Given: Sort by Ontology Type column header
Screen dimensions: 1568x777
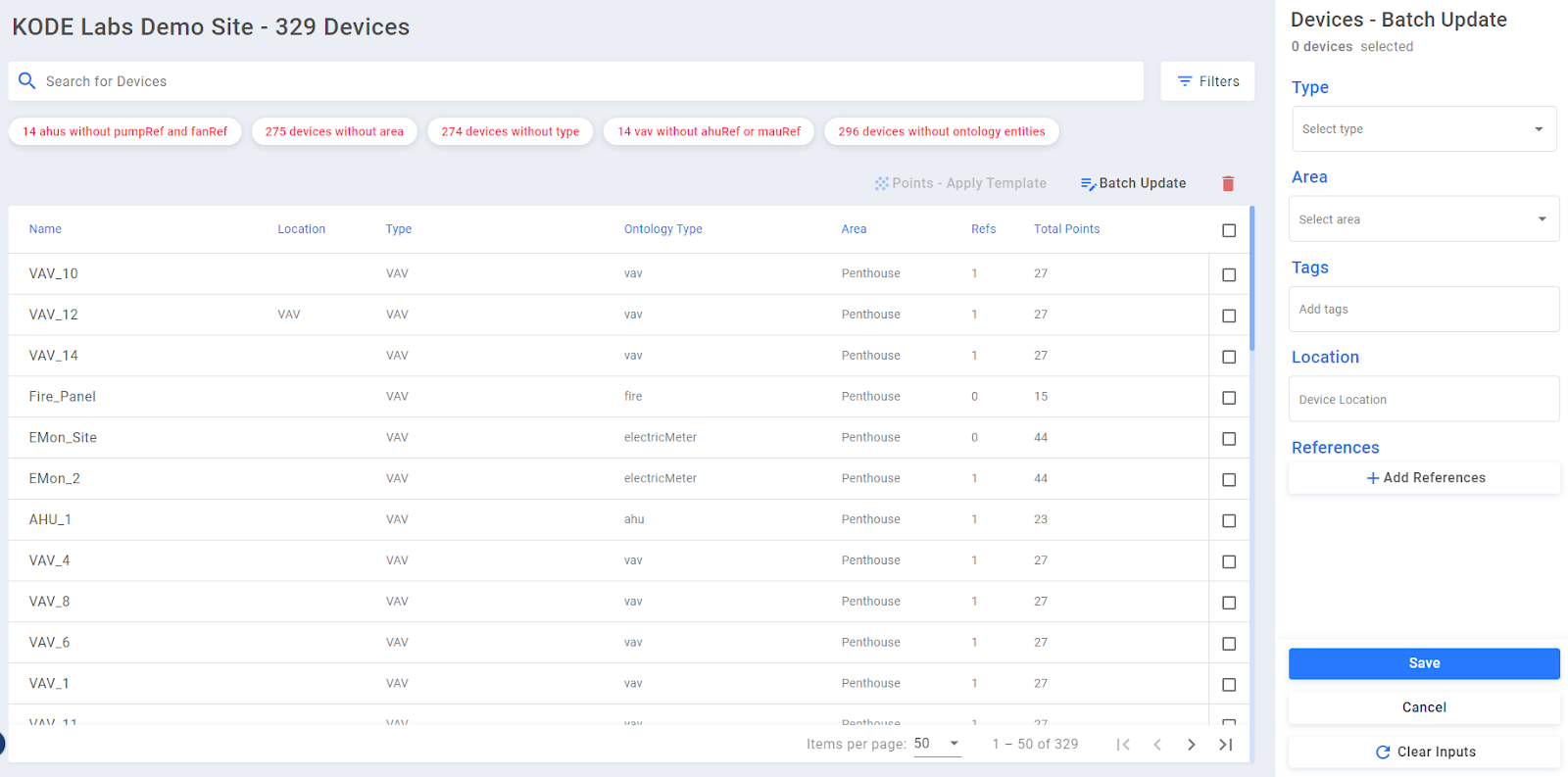Looking at the screenshot, I should [x=663, y=229].
